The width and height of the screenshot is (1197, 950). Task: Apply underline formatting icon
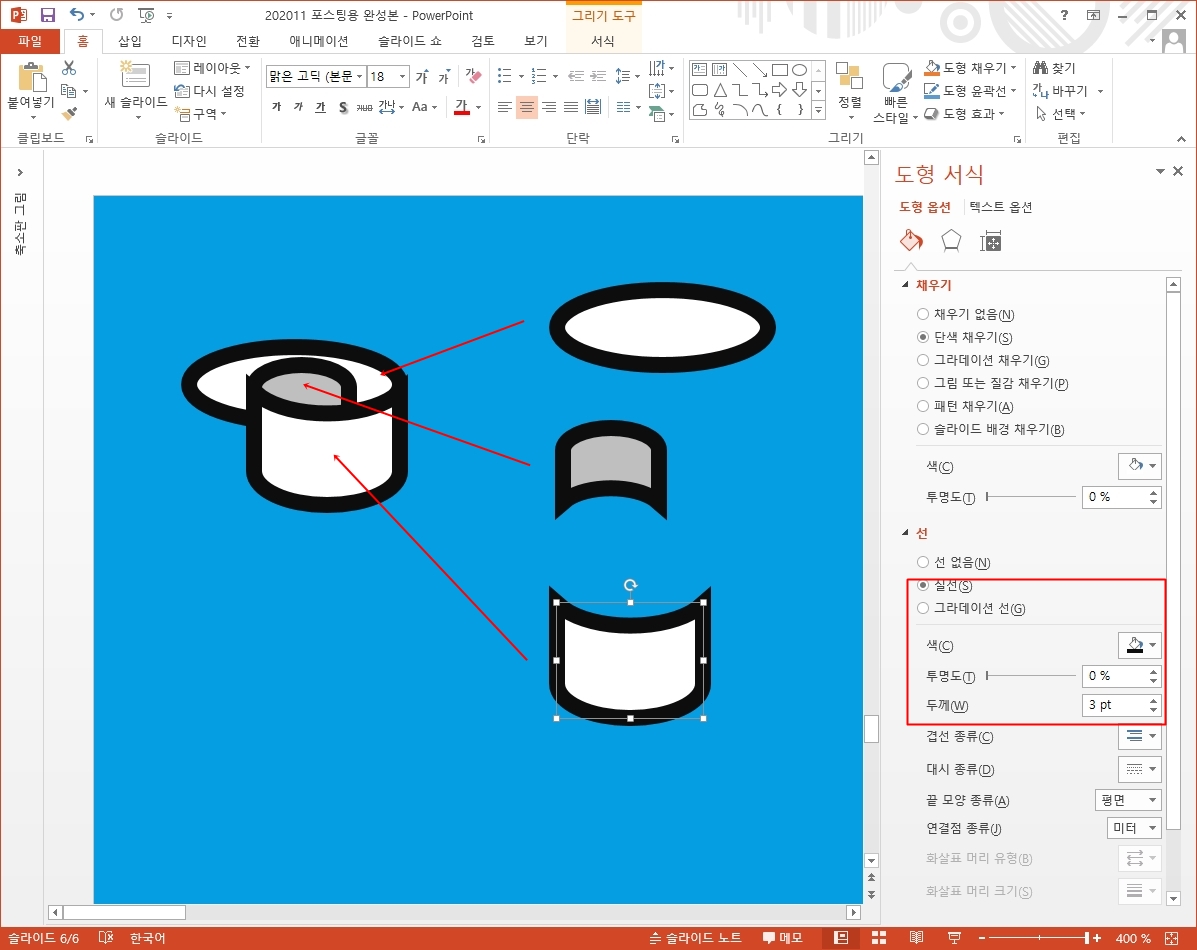pyautogui.click(x=321, y=107)
